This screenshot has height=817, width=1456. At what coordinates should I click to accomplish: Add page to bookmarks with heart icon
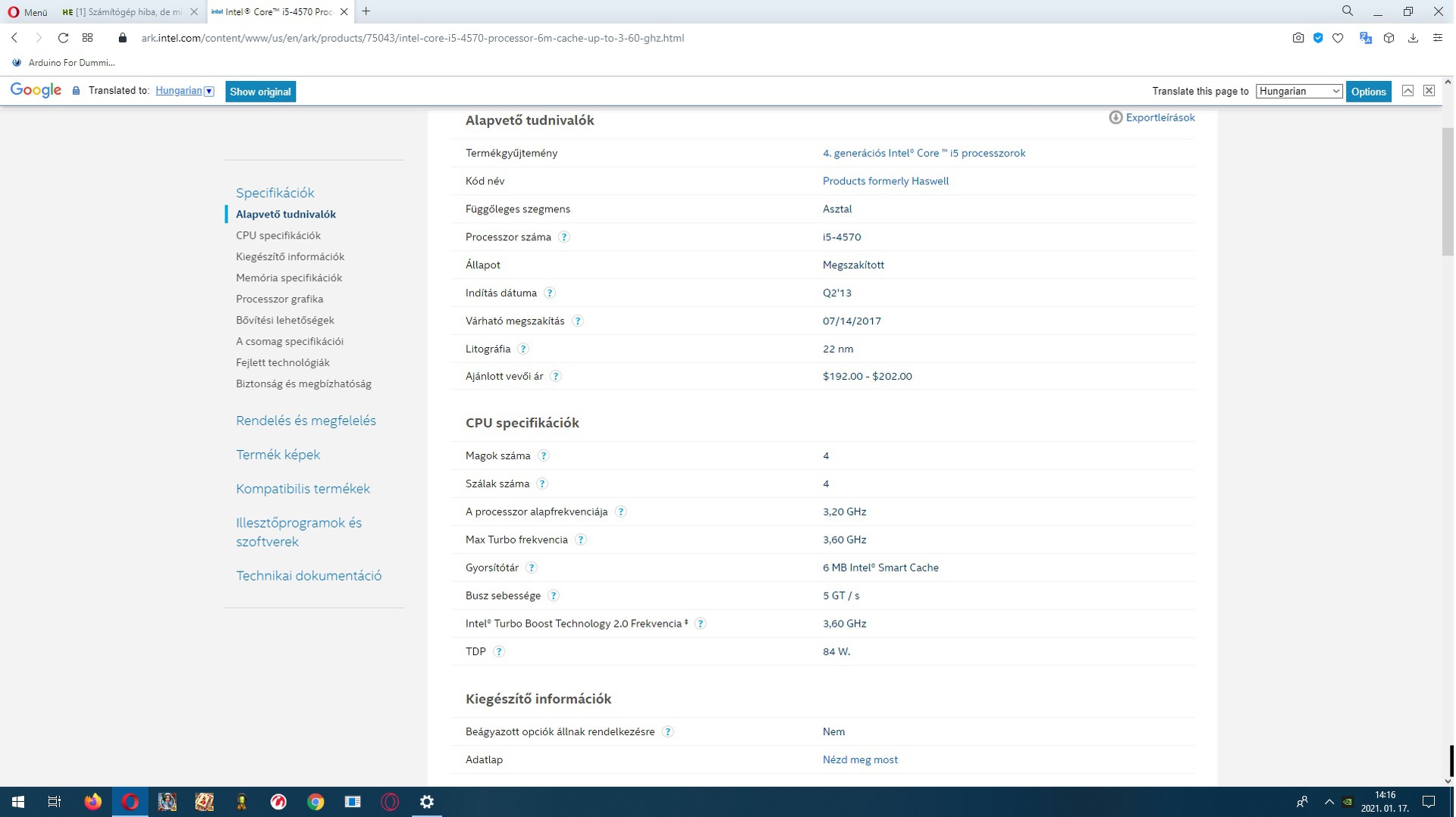tap(1338, 38)
